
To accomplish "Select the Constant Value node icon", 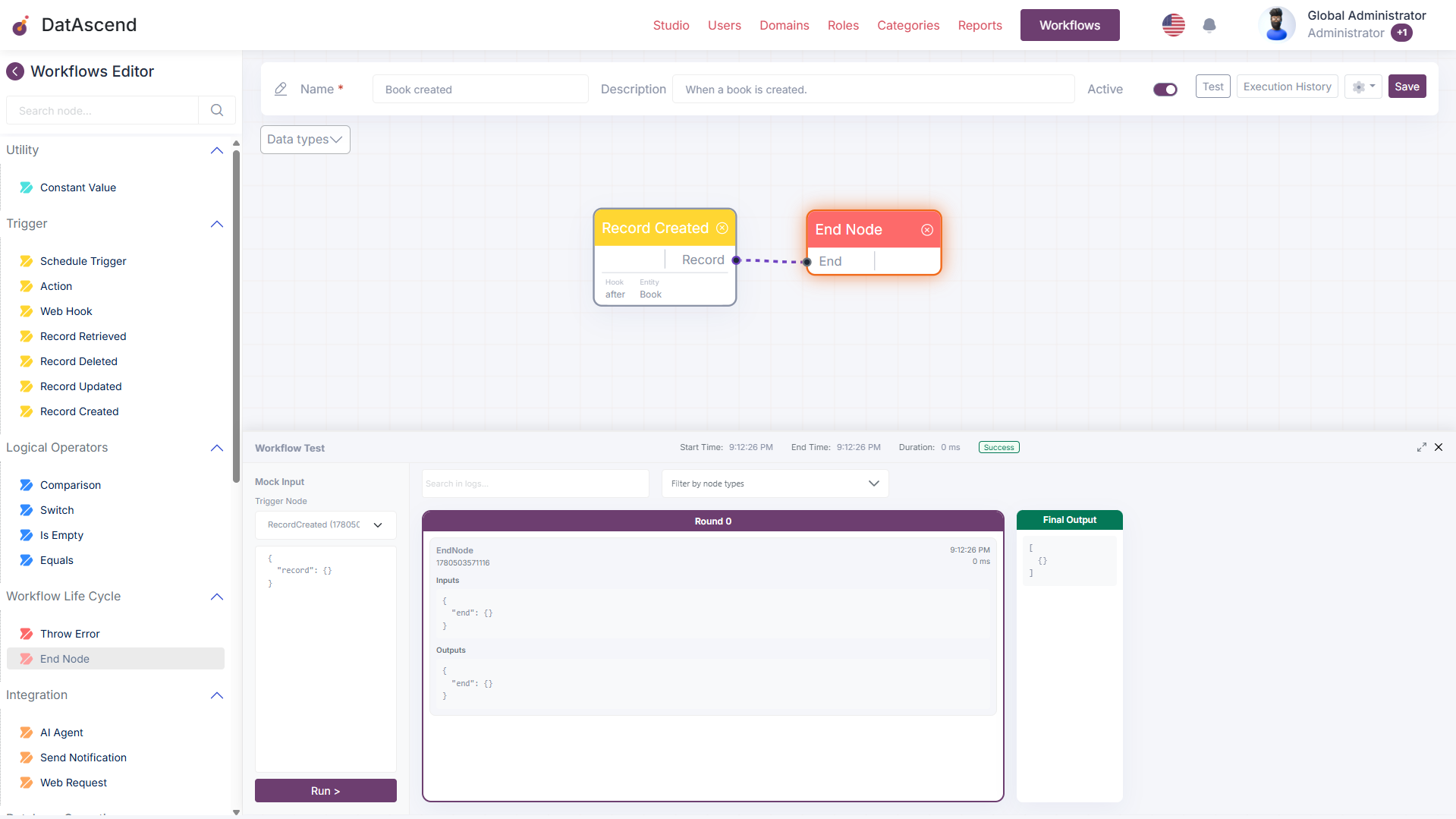I will pyautogui.click(x=27, y=187).
